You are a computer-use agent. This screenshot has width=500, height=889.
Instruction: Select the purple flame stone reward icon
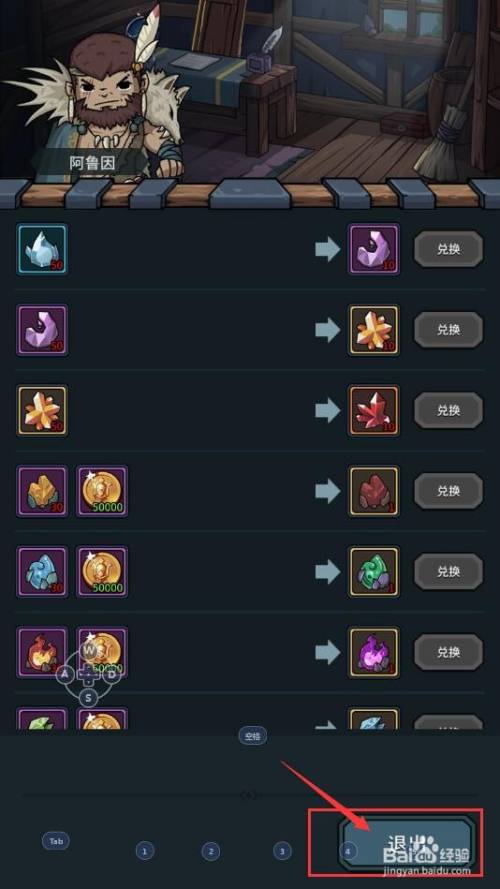point(374,652)
